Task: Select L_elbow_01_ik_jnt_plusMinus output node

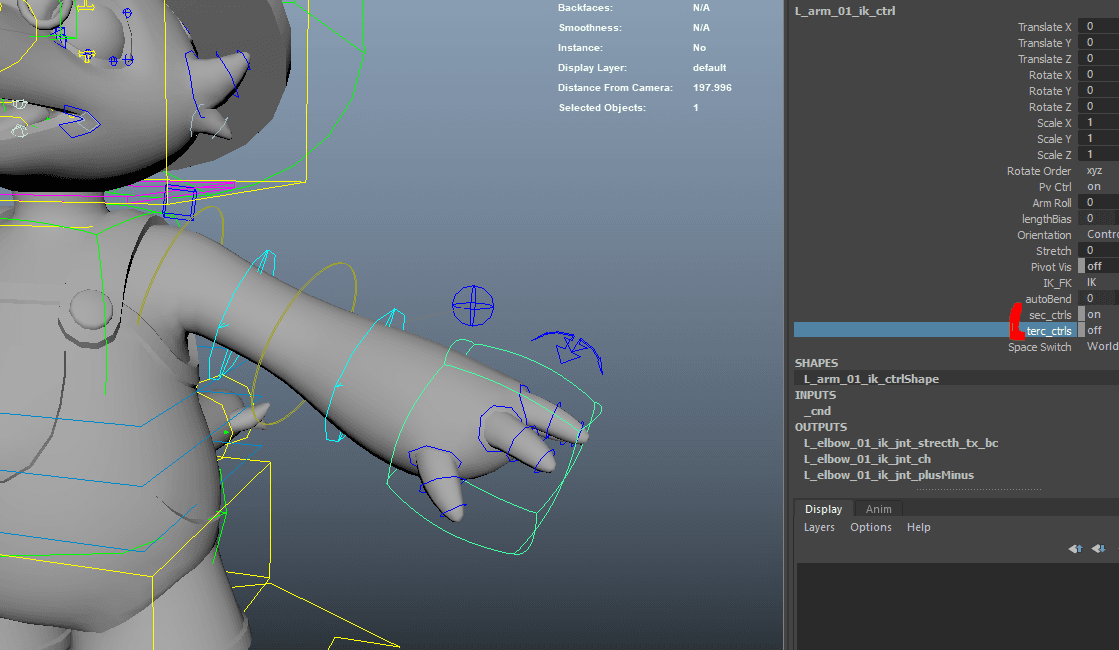Action: (888, 475)
